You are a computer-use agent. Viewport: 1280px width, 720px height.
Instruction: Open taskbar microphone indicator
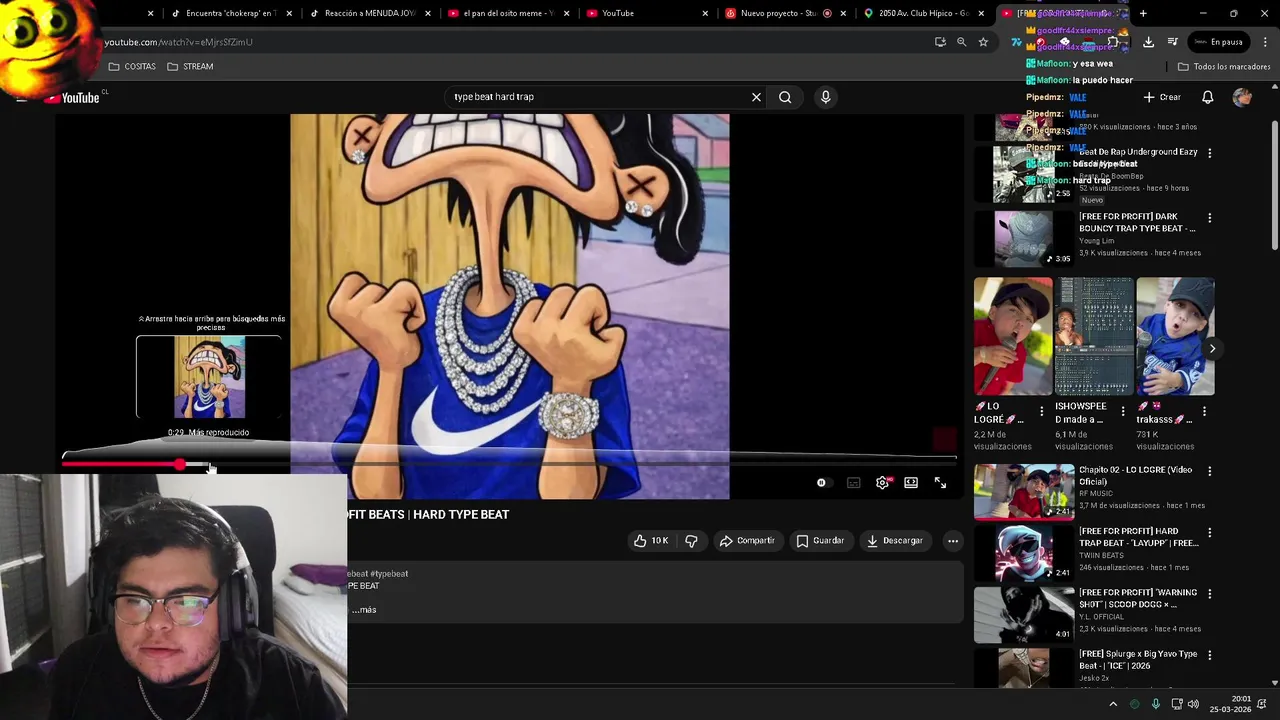tap(1155, 704)
